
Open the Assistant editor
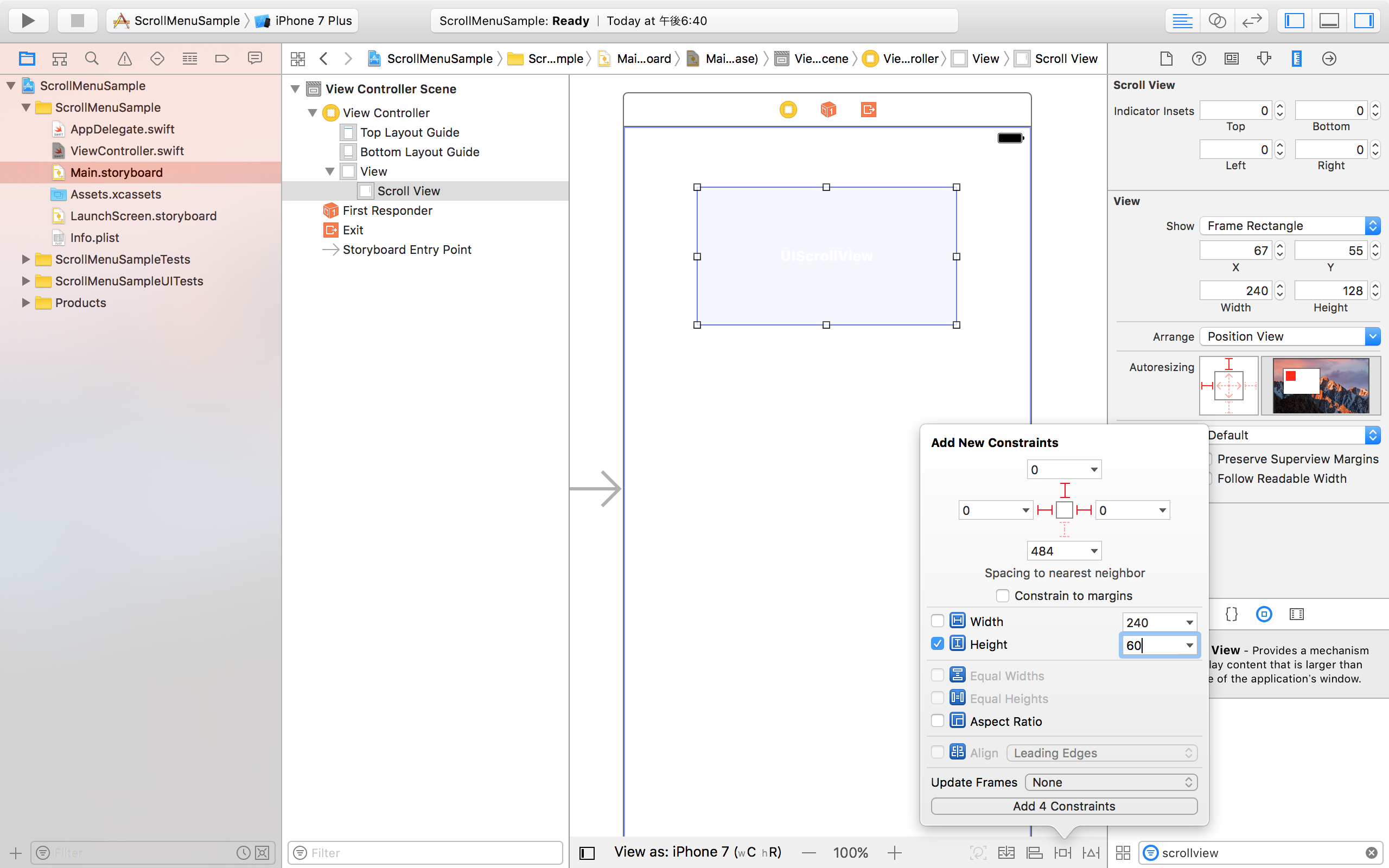click(1218, 20)
